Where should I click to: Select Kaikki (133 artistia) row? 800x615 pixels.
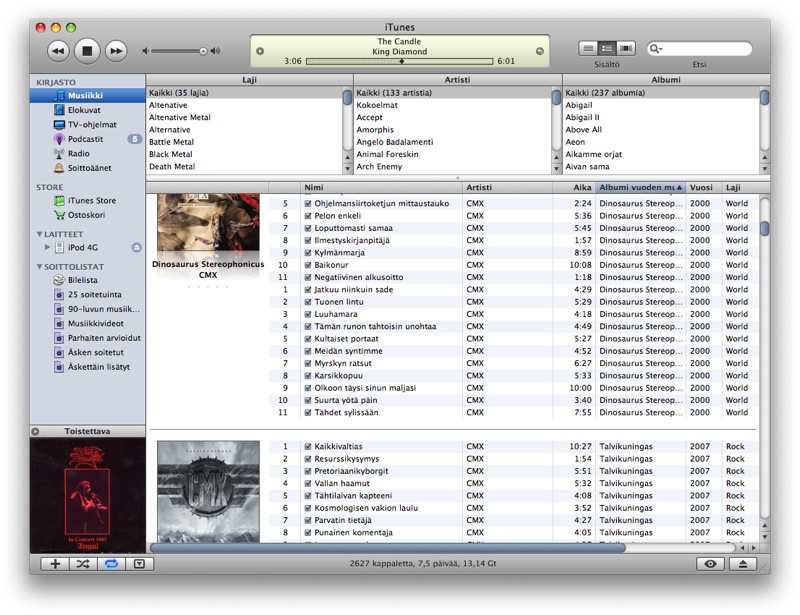point(453,93)
